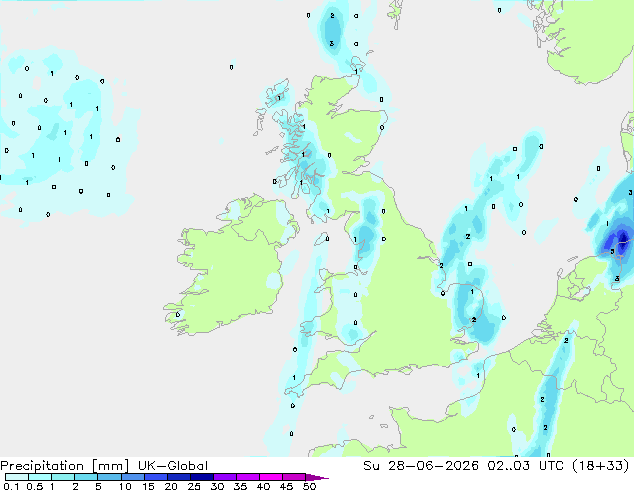The width and height of the screenshot is (634, 490).
Task: Click the 'UK-Global' model name label
Action: 173,466
